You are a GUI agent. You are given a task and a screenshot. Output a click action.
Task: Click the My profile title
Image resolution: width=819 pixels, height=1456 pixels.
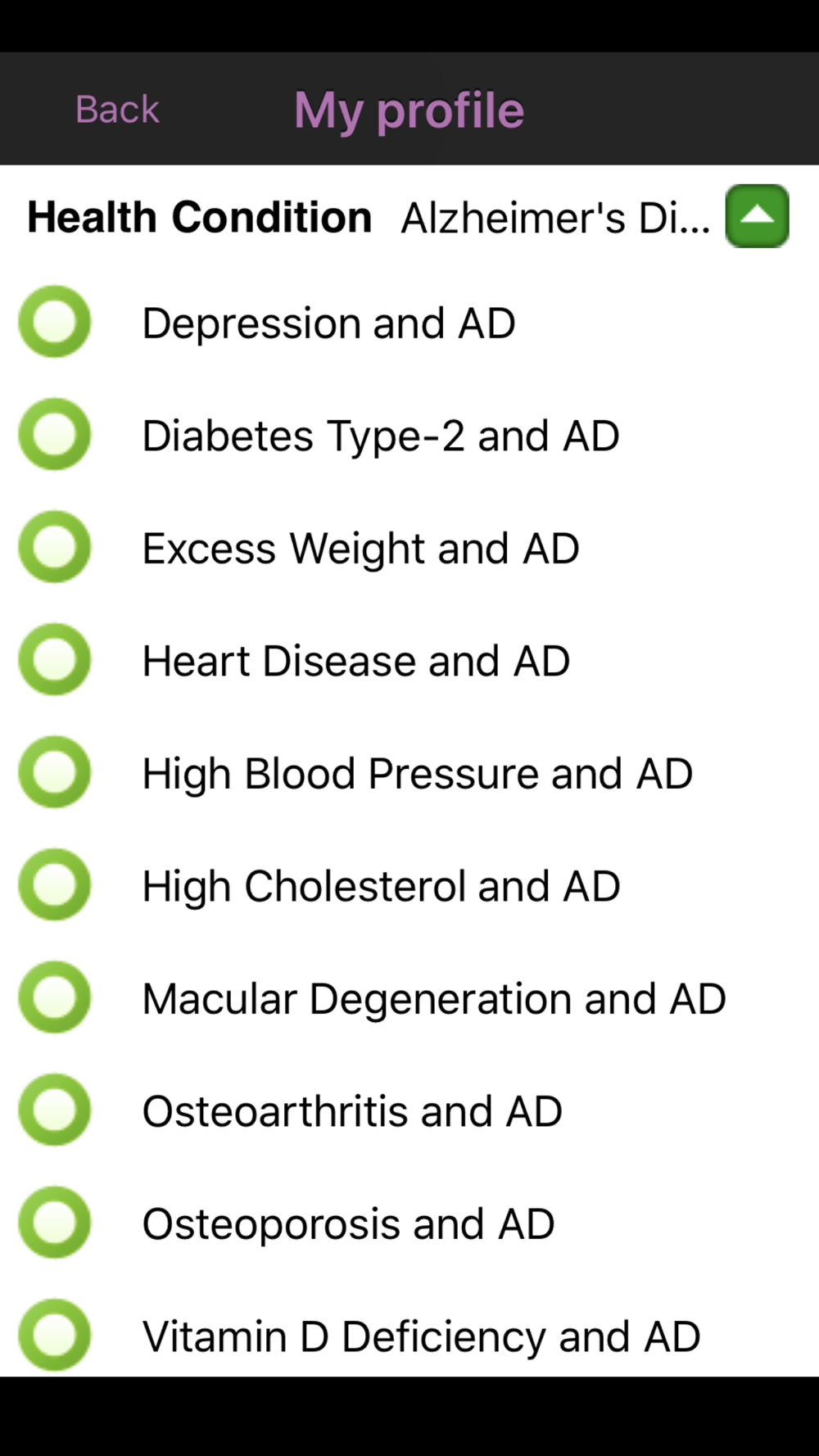(x=409, y=110)
